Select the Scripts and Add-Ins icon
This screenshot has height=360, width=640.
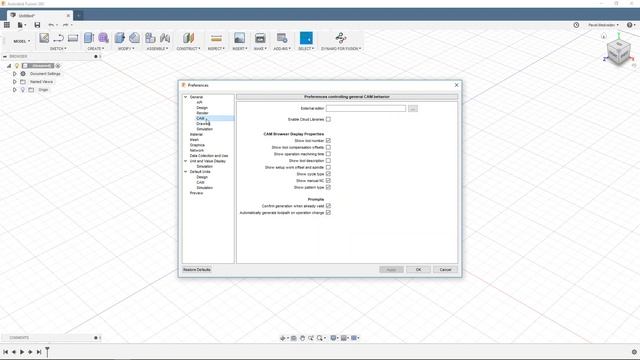[x=282, y=38]
